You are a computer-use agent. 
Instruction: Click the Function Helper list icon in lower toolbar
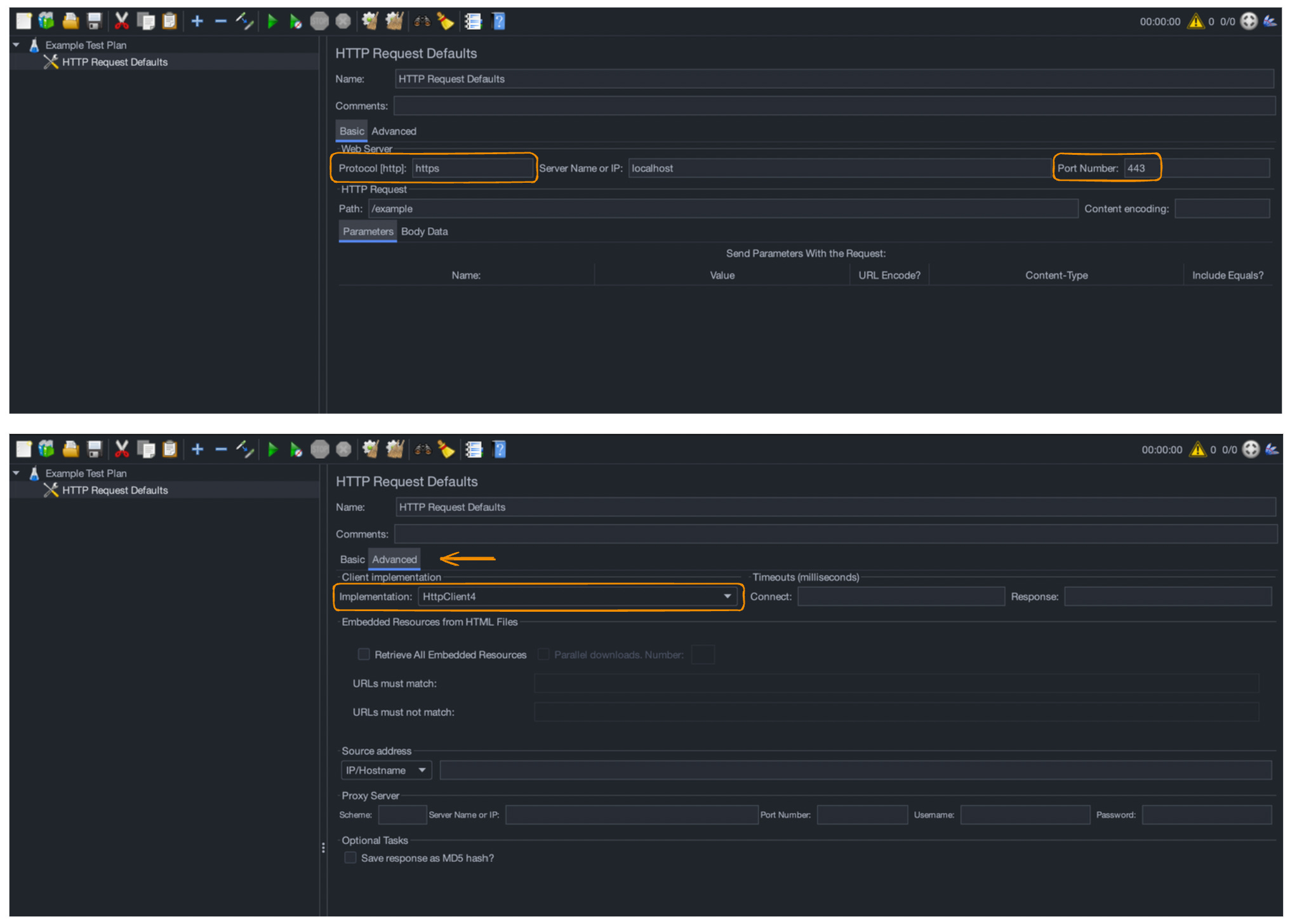point(474,449)
